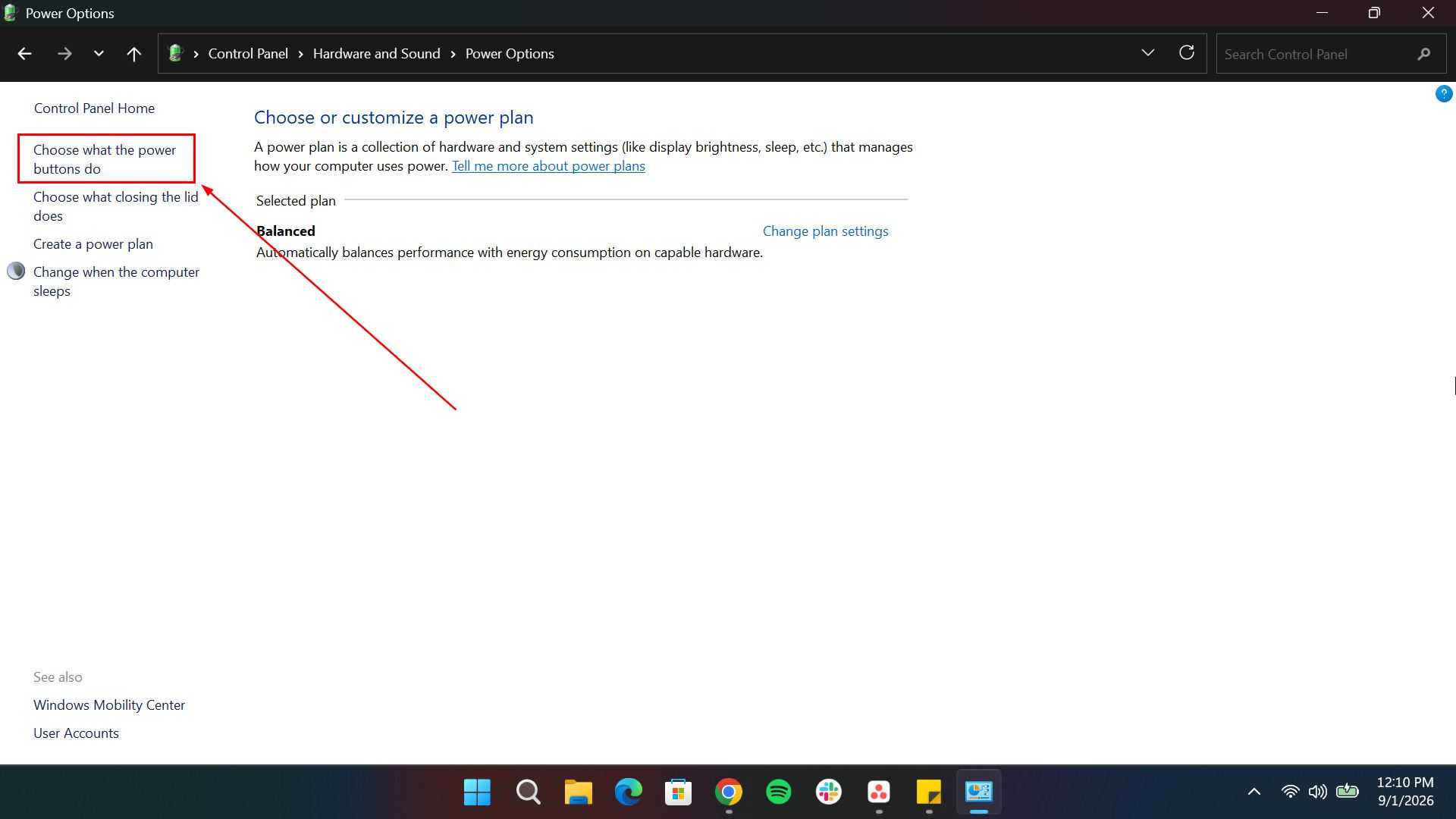Open clock and date flyout
Image resolution: width=1456 pixels, height=819 pixels.
point(1405,792)
